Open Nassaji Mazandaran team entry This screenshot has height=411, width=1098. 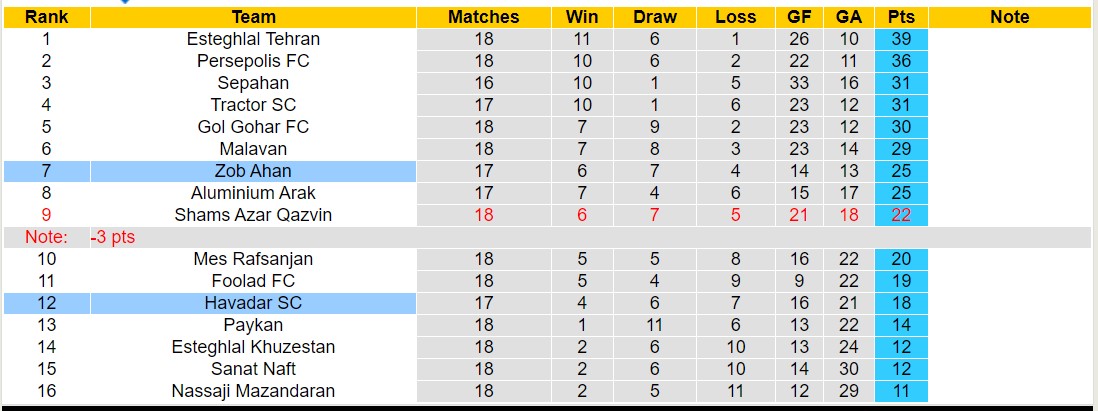coord(253,391)
